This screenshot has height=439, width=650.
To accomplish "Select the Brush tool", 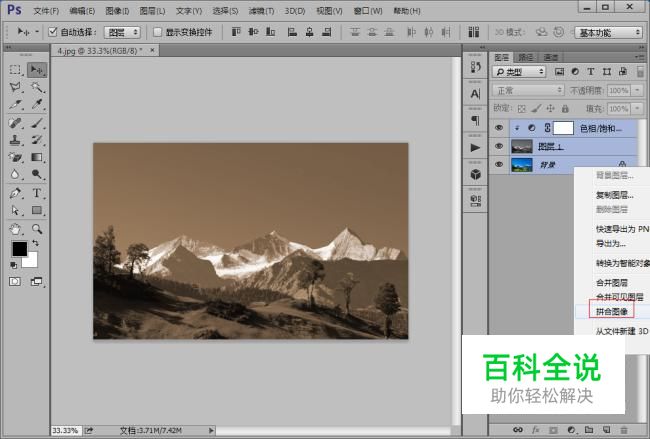I will point(37,123).
